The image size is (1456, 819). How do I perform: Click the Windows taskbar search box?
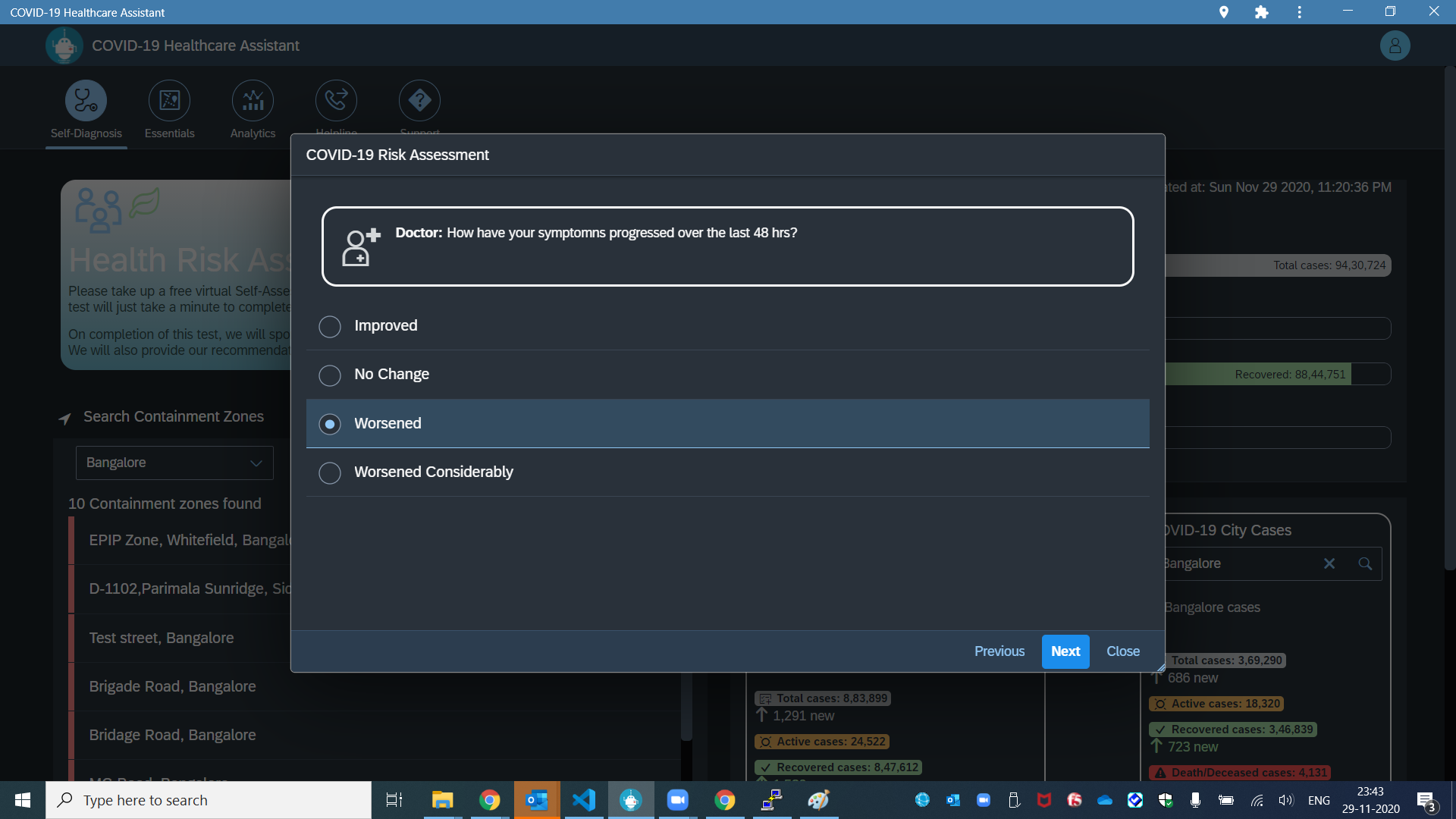pos(209,800)
